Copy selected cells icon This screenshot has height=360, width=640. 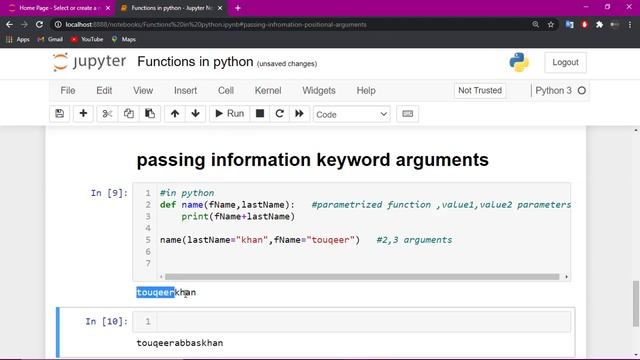coord(129,114)
